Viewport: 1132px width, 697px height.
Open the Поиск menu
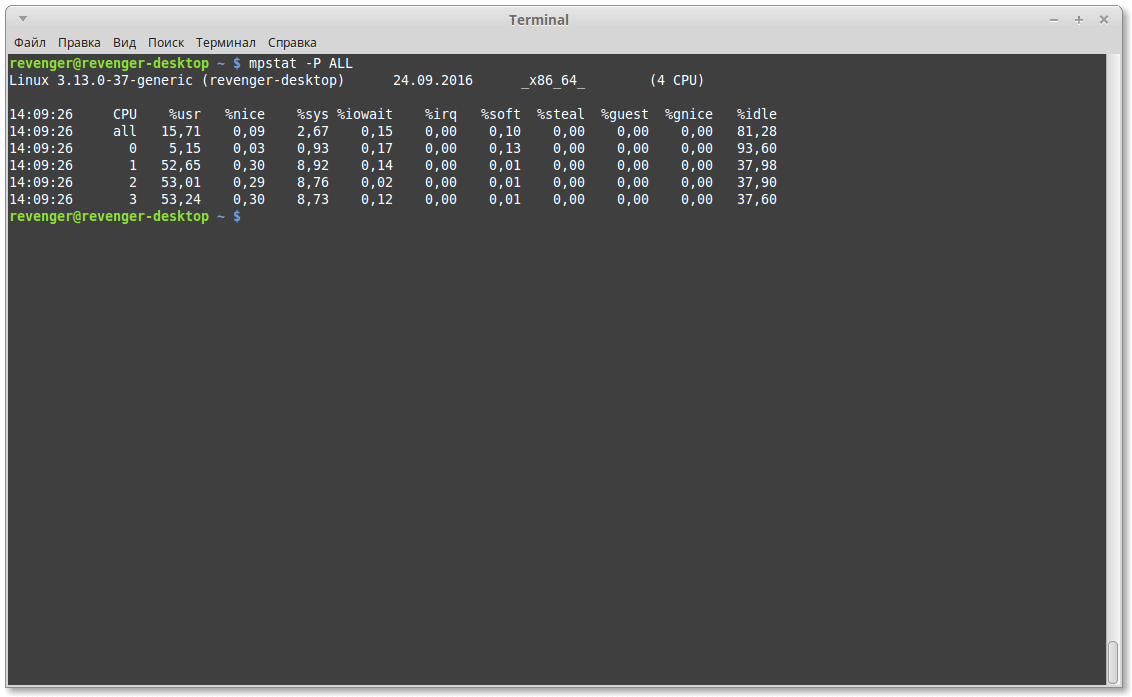[x=166, y=43]
